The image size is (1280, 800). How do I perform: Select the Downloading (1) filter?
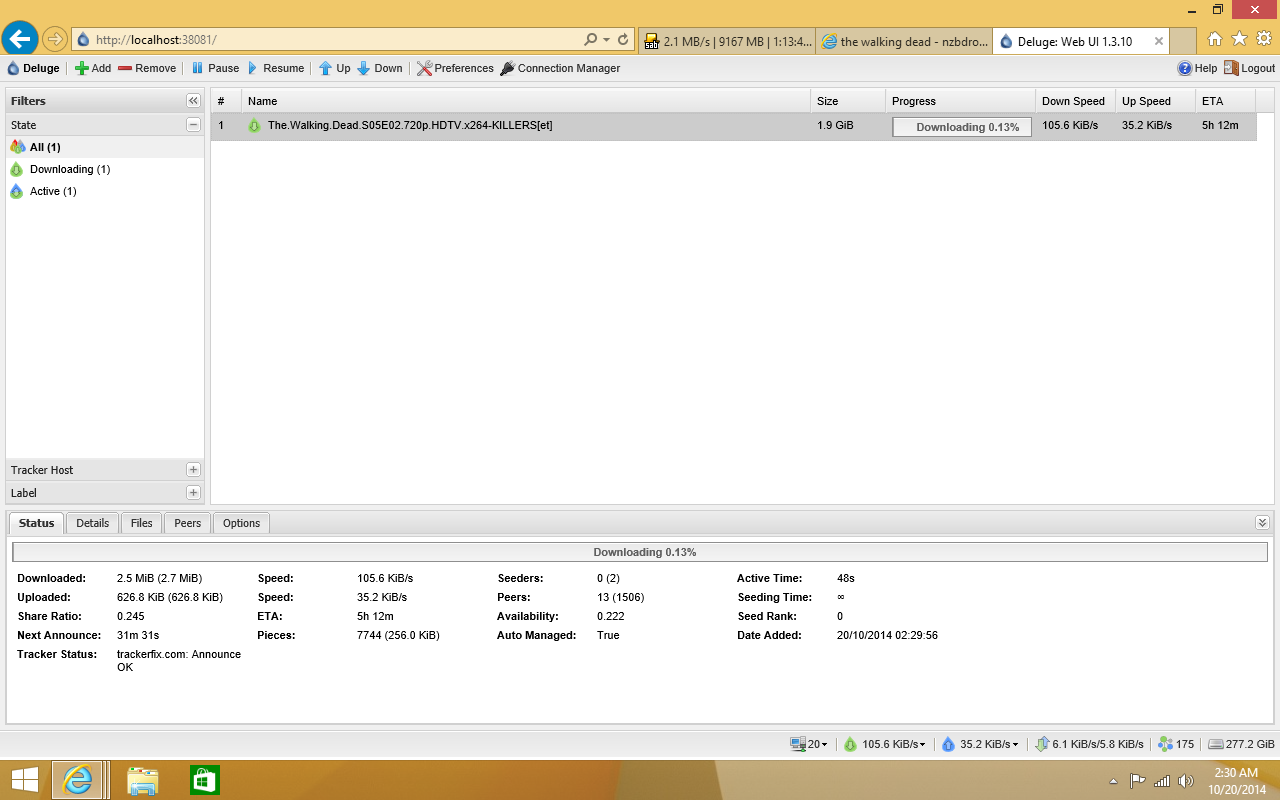105,169
